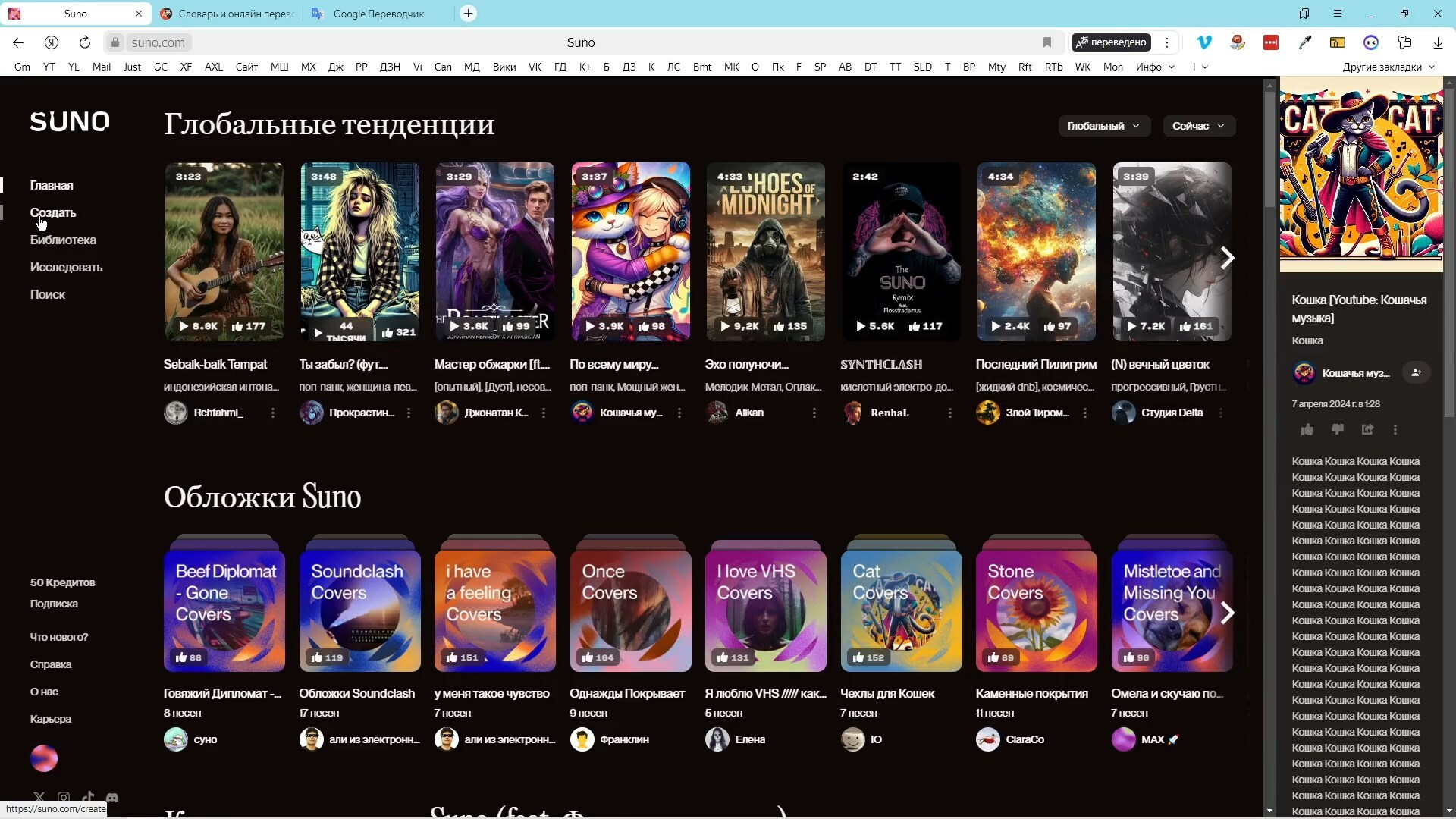Open the Карьера link

[51, 719]
